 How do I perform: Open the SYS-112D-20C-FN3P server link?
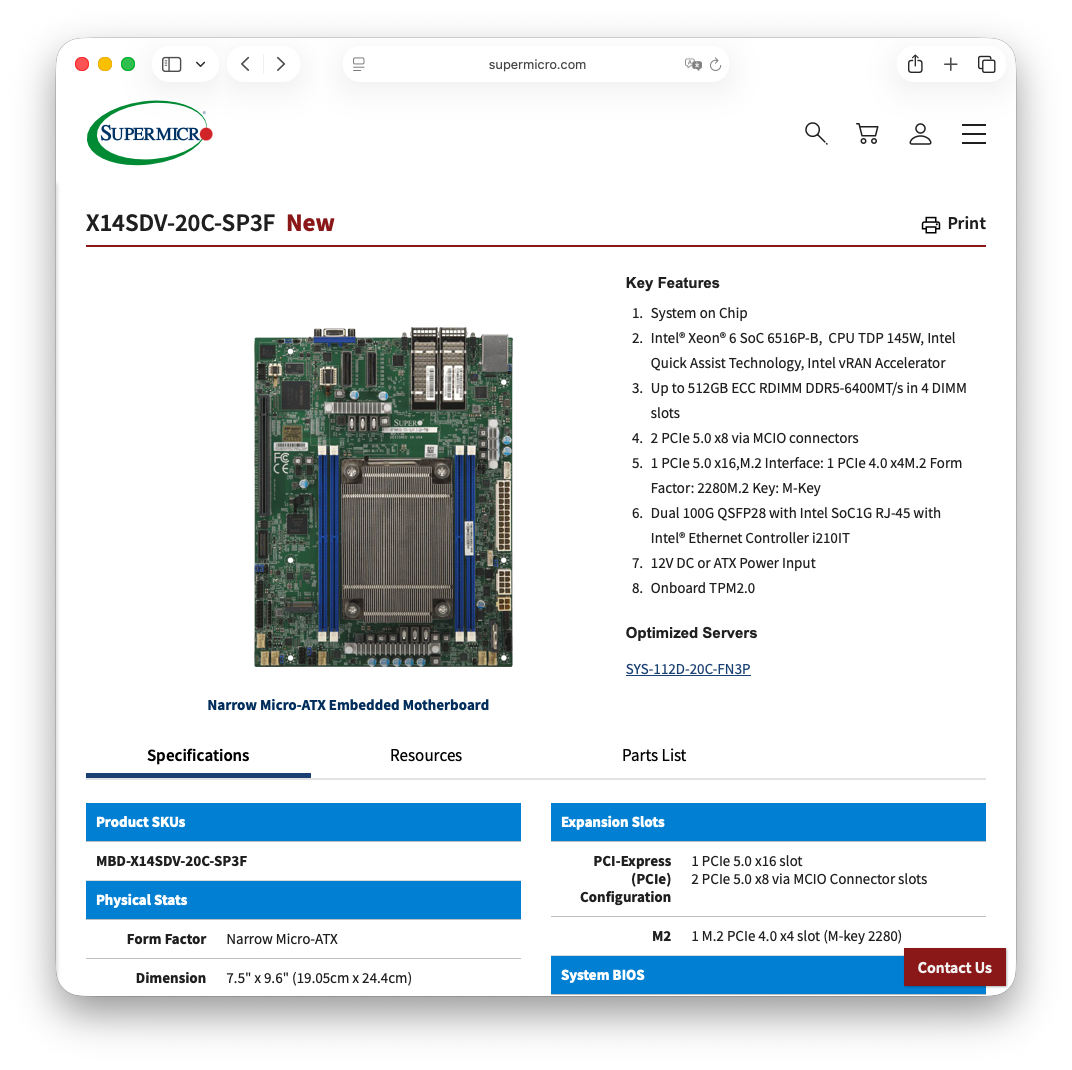pos(688,669)
